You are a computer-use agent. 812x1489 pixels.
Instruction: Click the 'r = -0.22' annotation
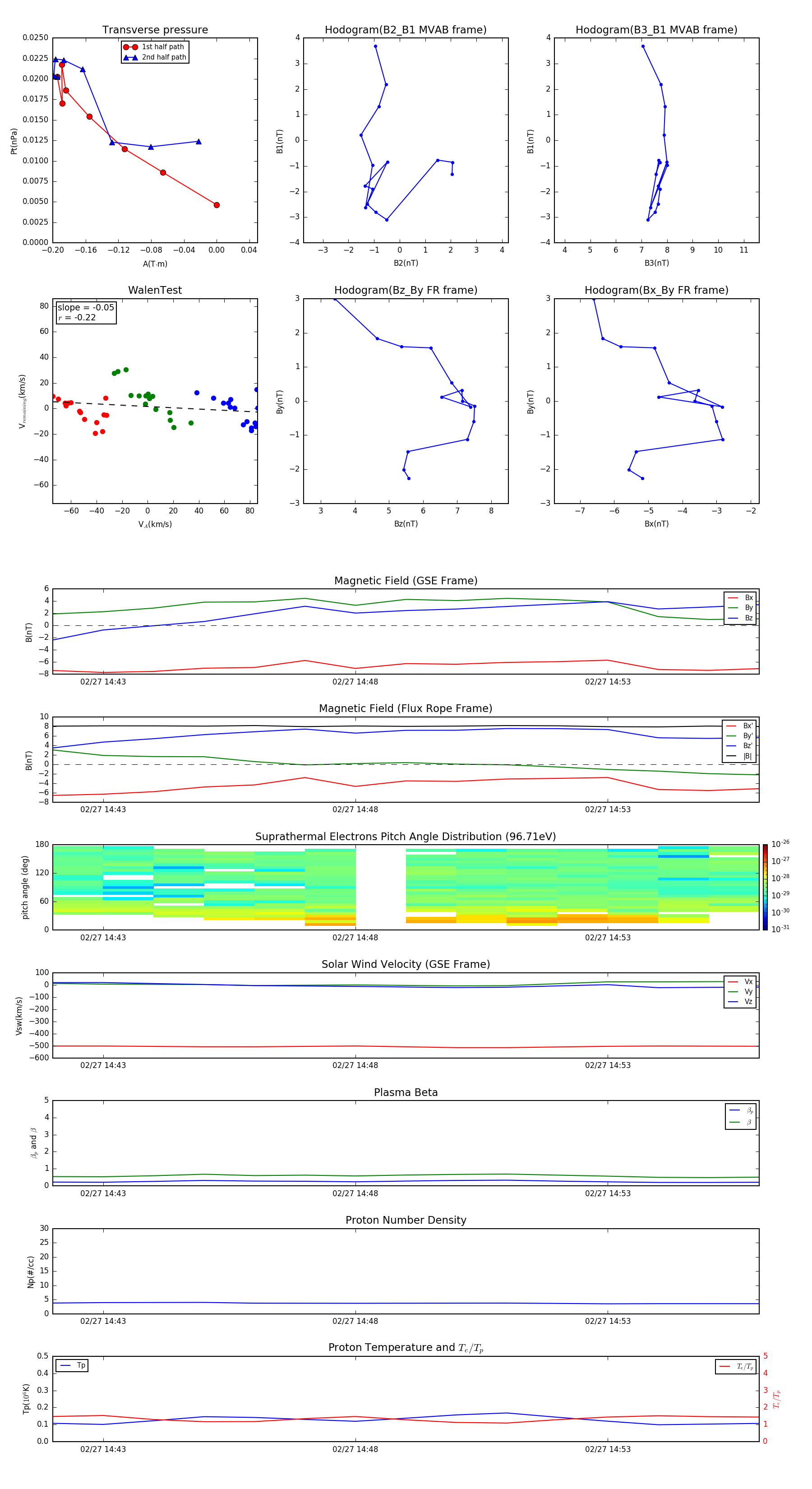coord(77,318)
